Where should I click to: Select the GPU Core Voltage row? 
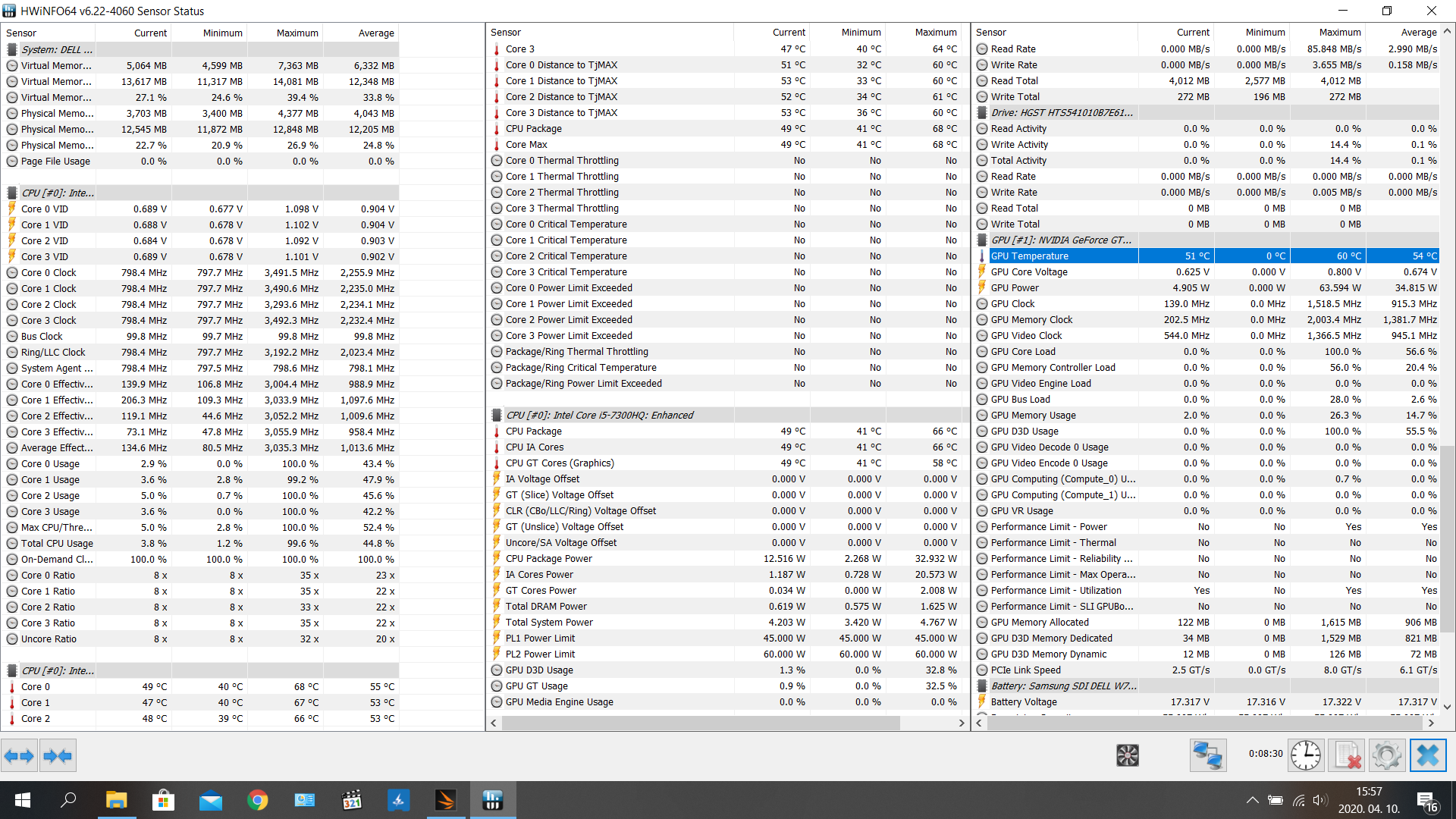tap(1028, 272)
